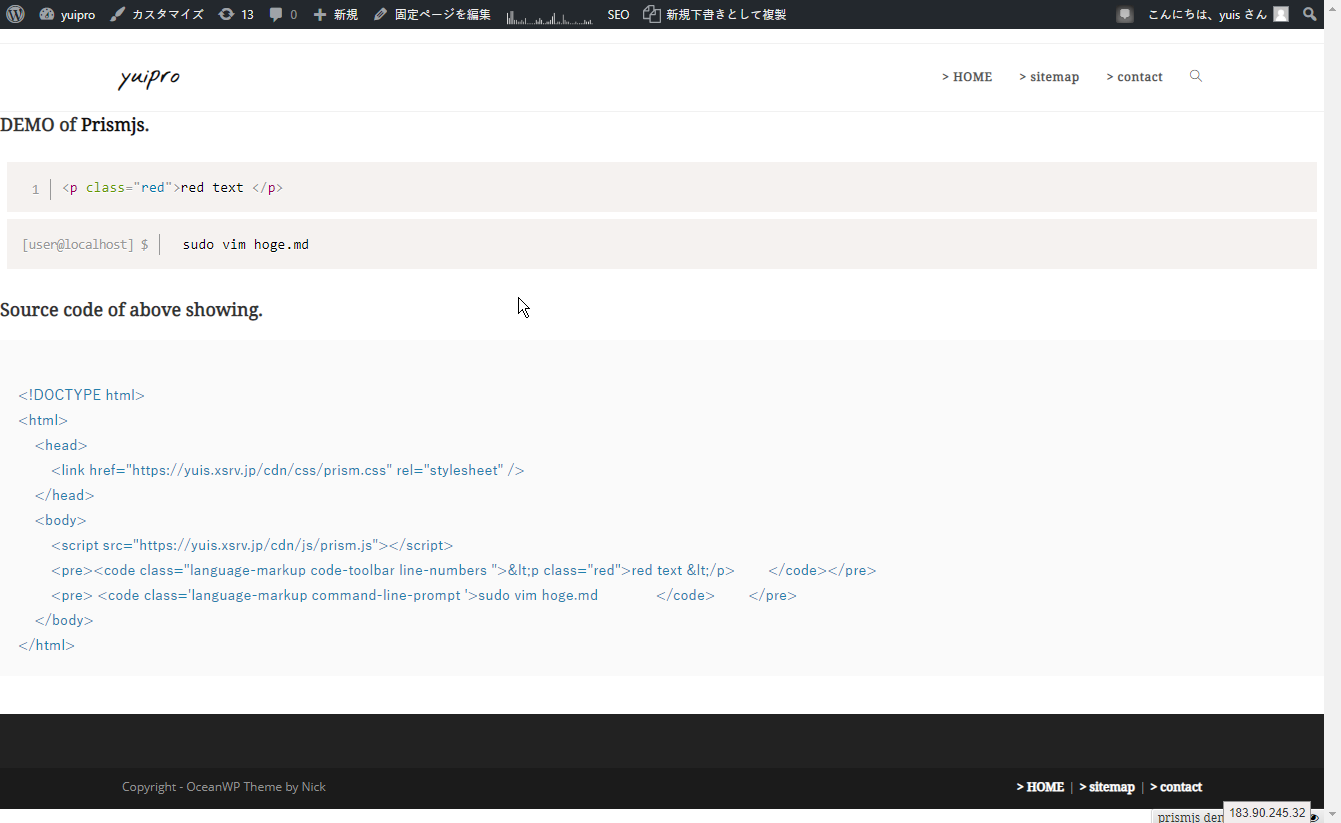Toggle the header search icon

click(x=1196, y=76)
